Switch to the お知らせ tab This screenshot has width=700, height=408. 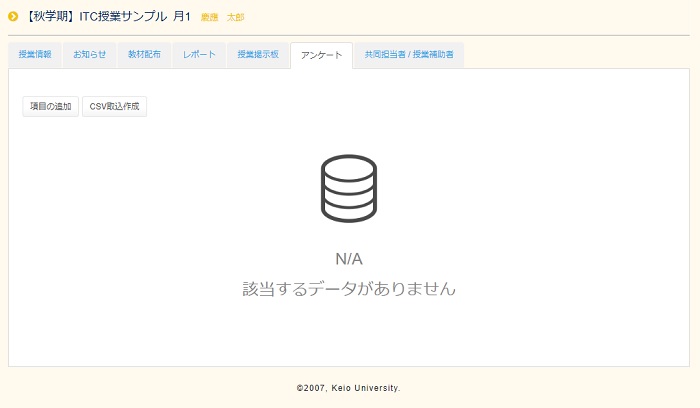(x=89, y=55)
